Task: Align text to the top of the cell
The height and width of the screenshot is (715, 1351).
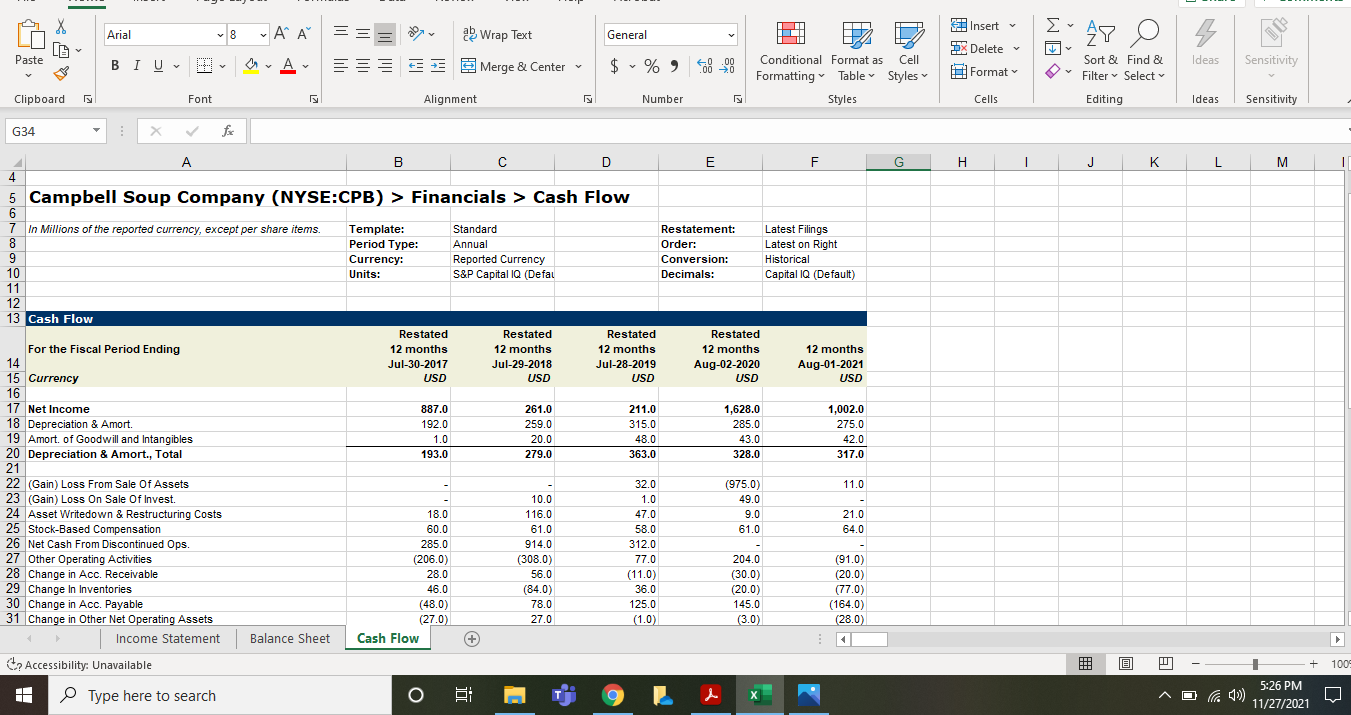Action: click(x=341, y=35)
